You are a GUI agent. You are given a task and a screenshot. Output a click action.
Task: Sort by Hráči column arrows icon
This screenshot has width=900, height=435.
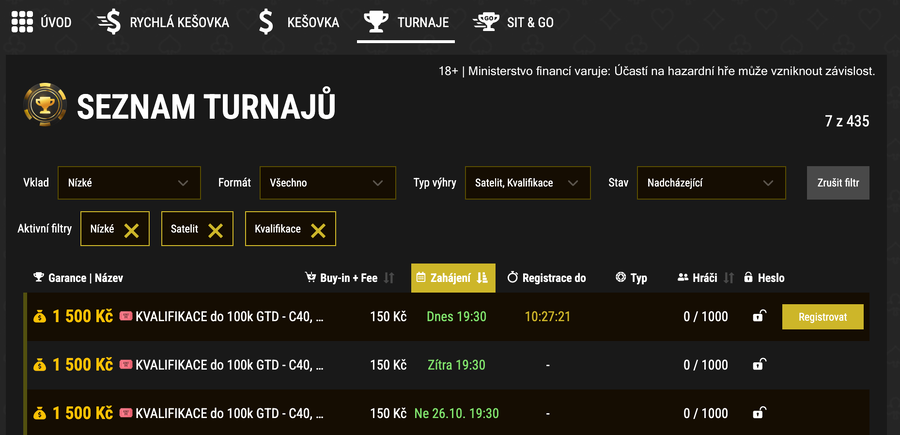click(729, 278)
